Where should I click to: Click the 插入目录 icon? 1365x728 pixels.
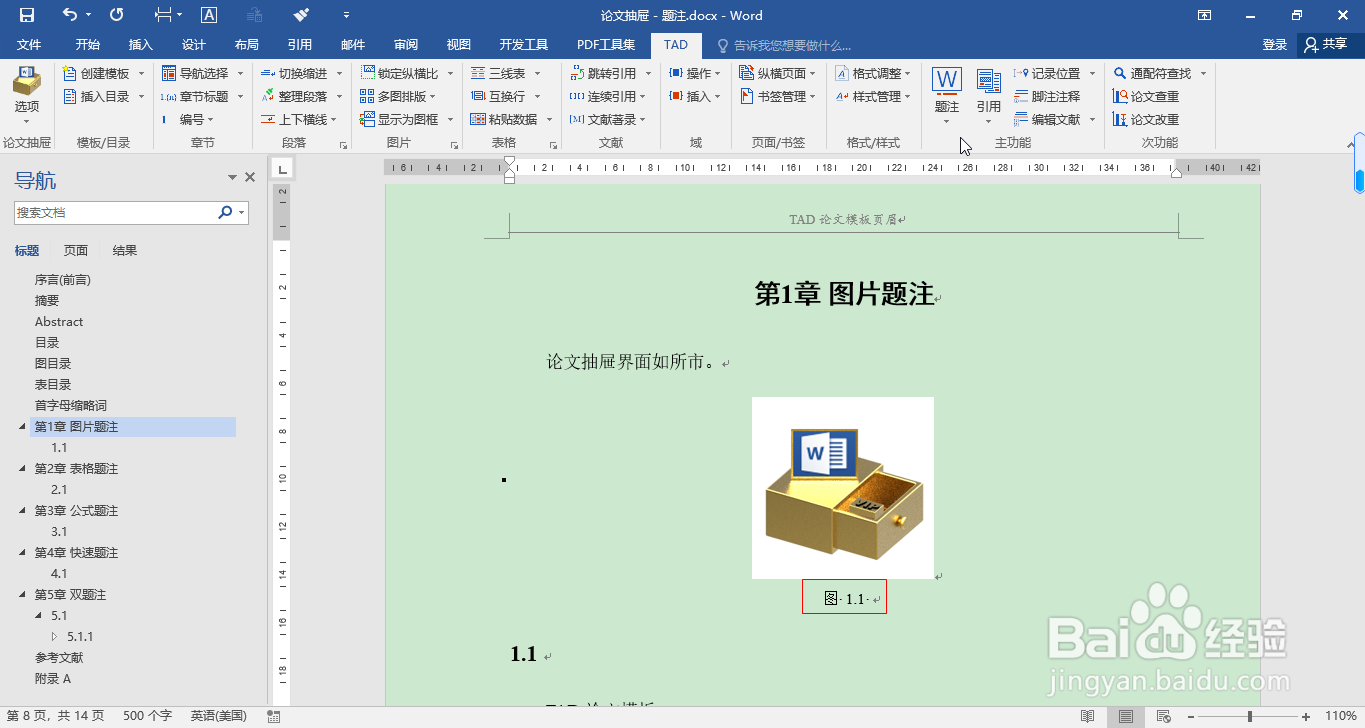[69, 97]
